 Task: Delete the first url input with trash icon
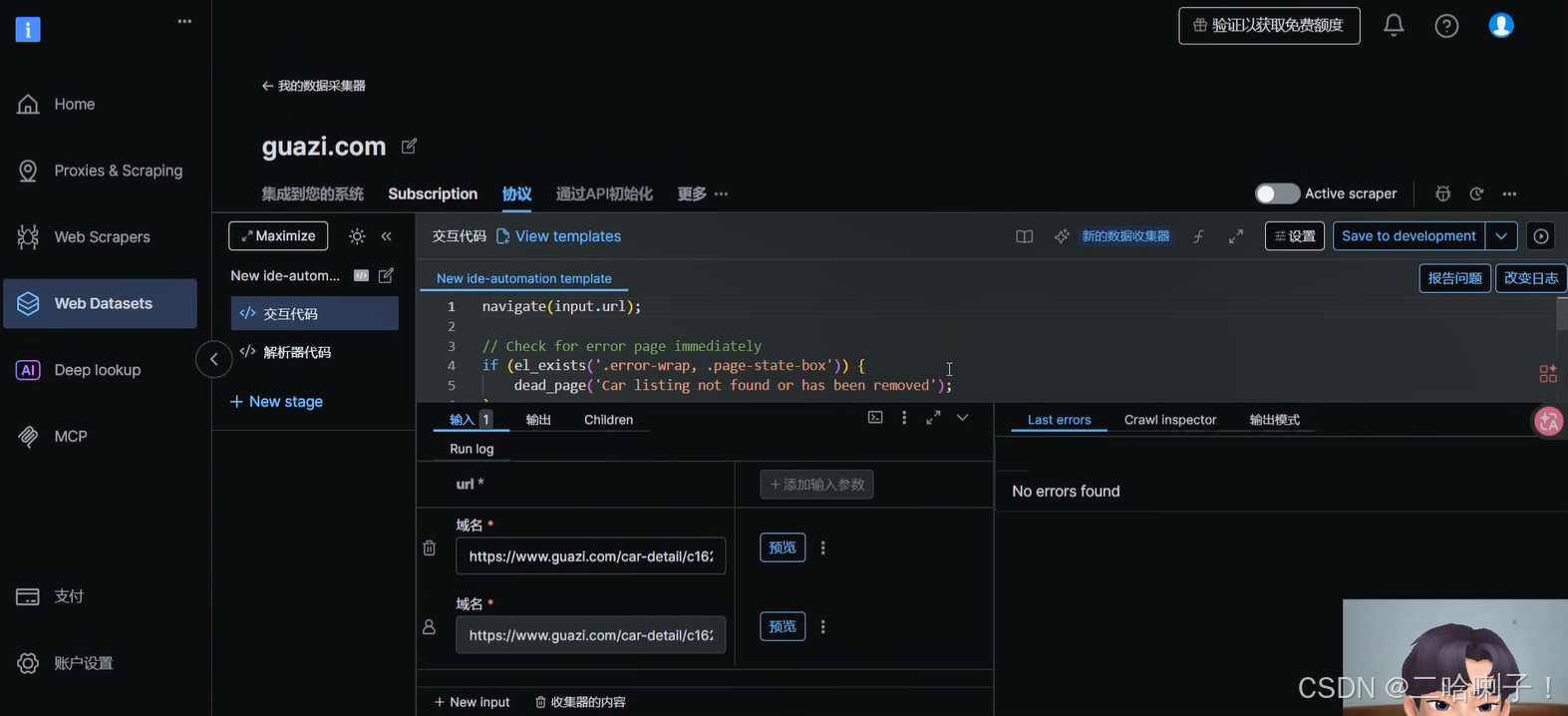(x=430, y=547)
